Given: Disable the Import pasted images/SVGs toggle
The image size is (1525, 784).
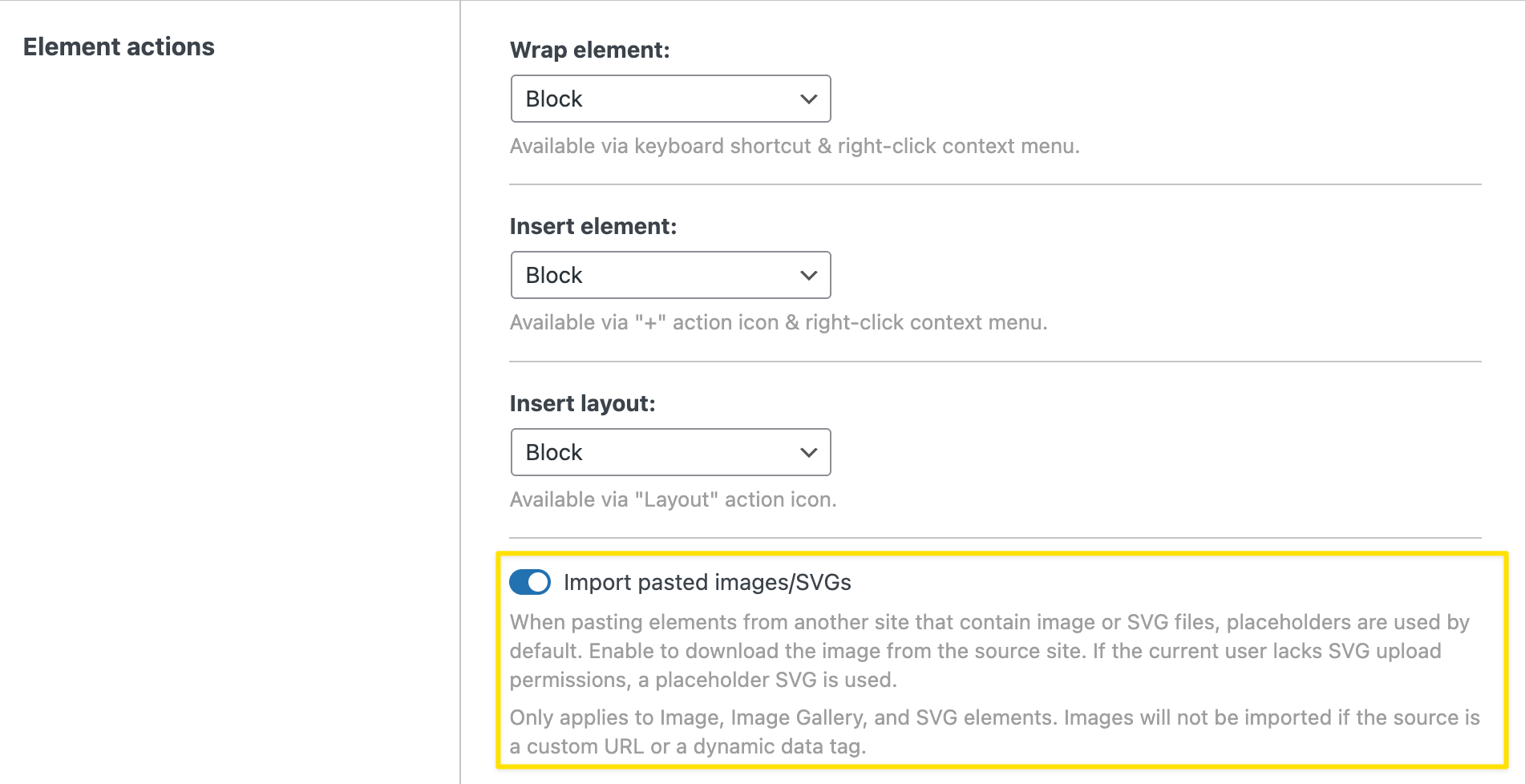Looking at the screenshot, I should (x=530, y=582).
